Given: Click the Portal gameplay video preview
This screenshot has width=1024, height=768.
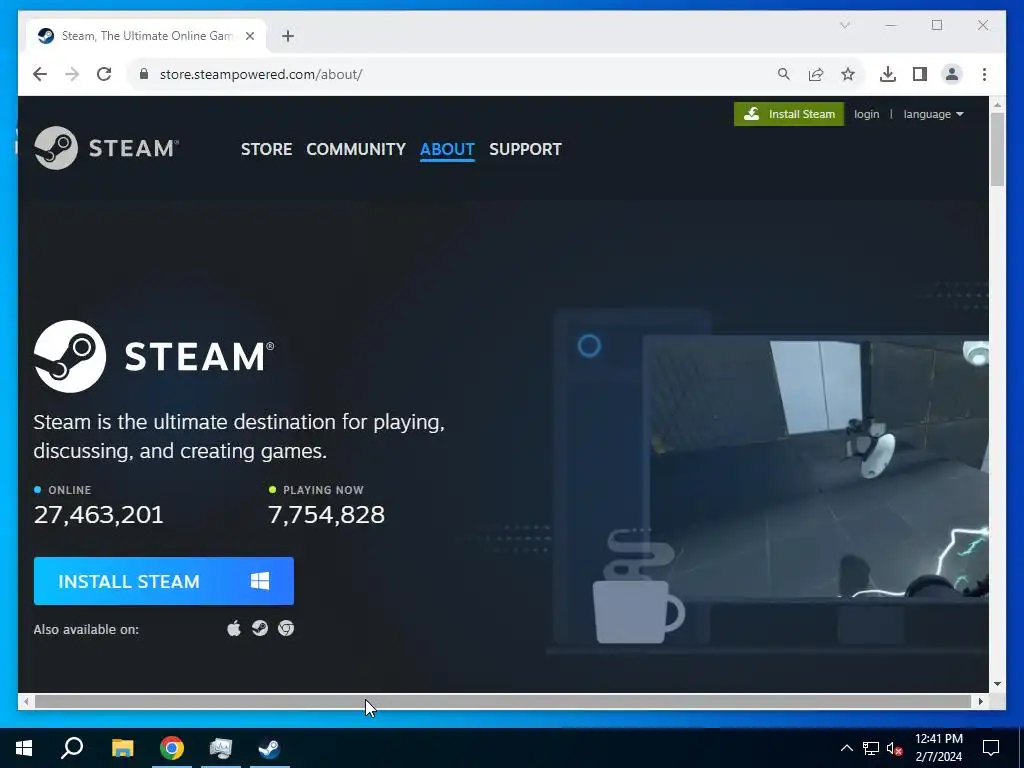Looking at the screenshot, I should tap(816, 467).
